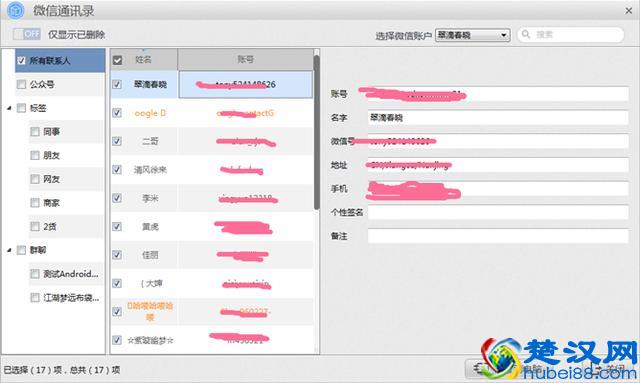
Task: Check the 朋友 tag checkbox
Action: click(35, 156)
